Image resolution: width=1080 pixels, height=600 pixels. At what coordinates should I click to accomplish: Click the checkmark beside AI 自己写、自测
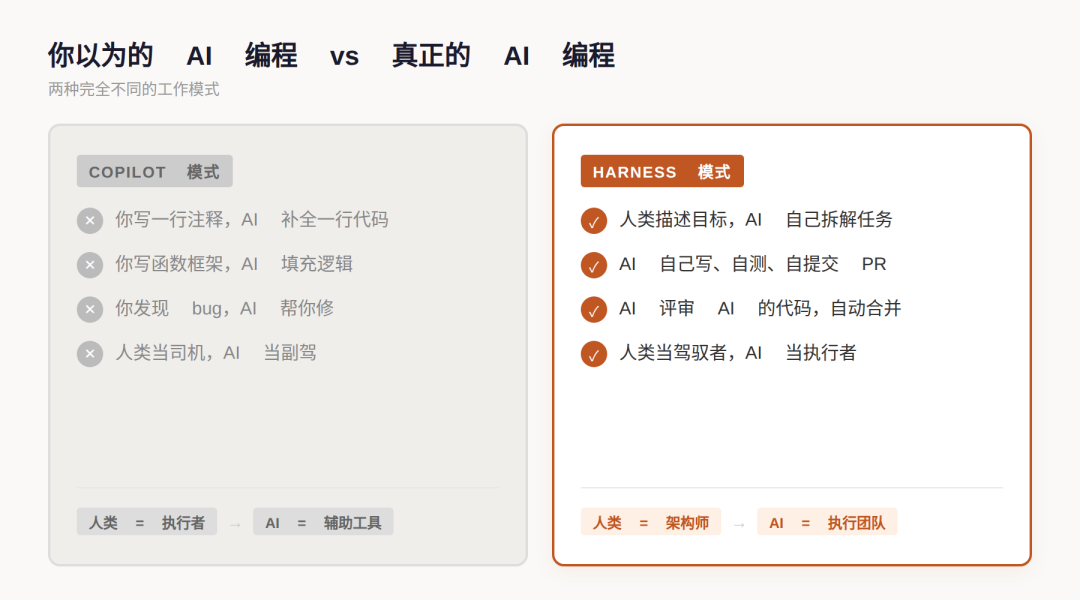[x=594, y=265]
